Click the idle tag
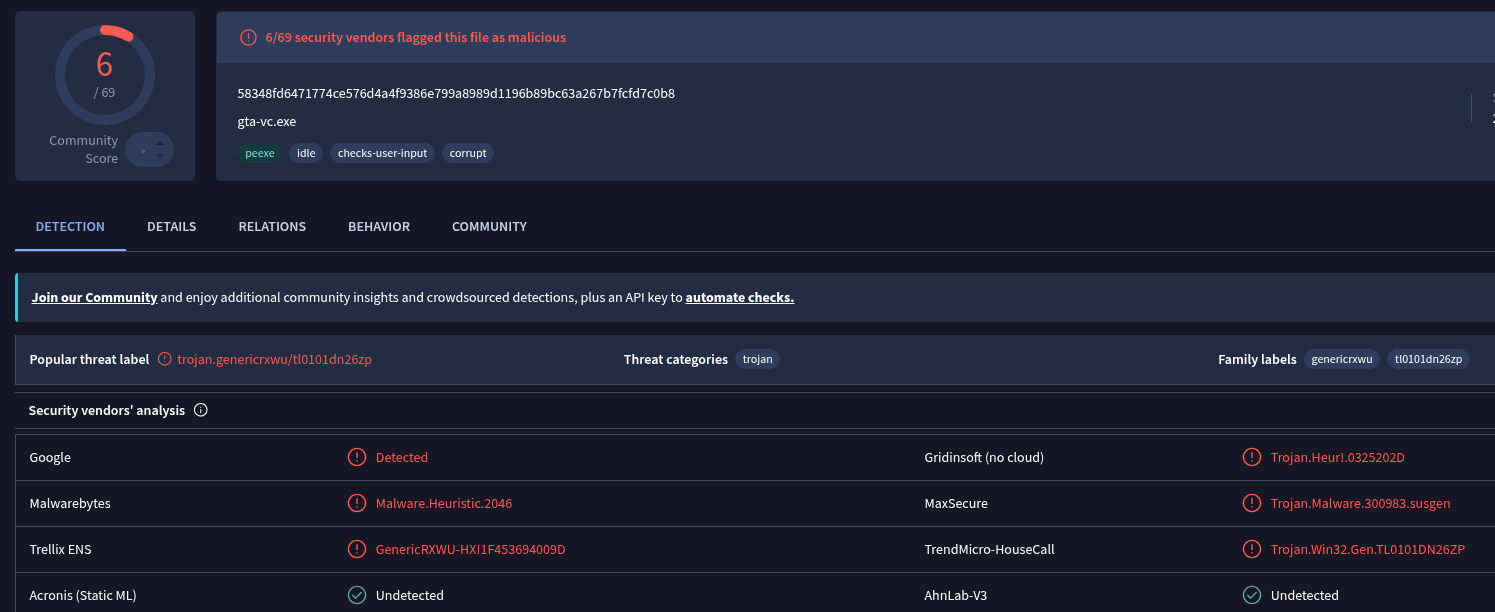The image size is (1495, 612). (306, 153)
